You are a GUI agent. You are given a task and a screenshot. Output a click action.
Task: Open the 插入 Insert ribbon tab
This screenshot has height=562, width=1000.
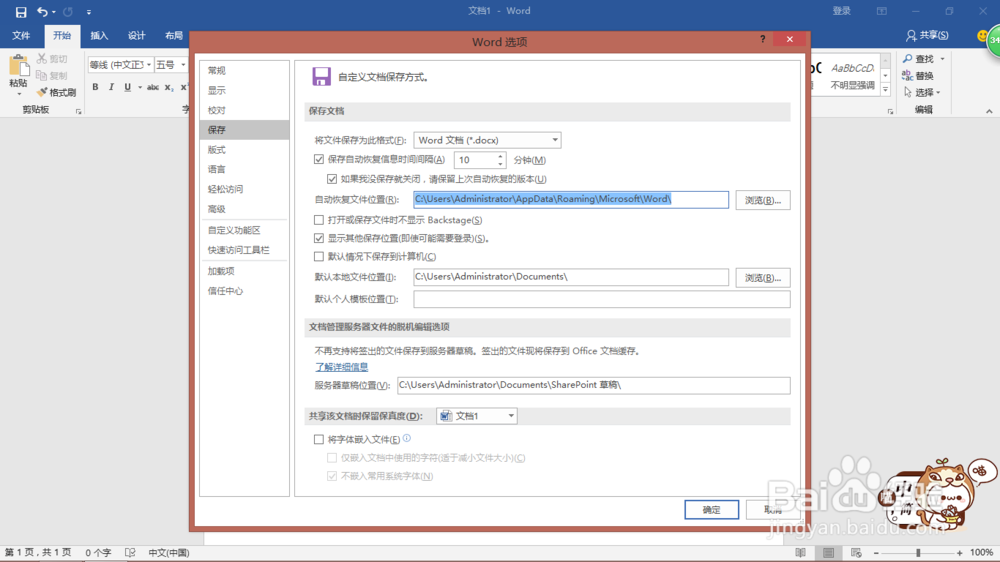(99, 36)
